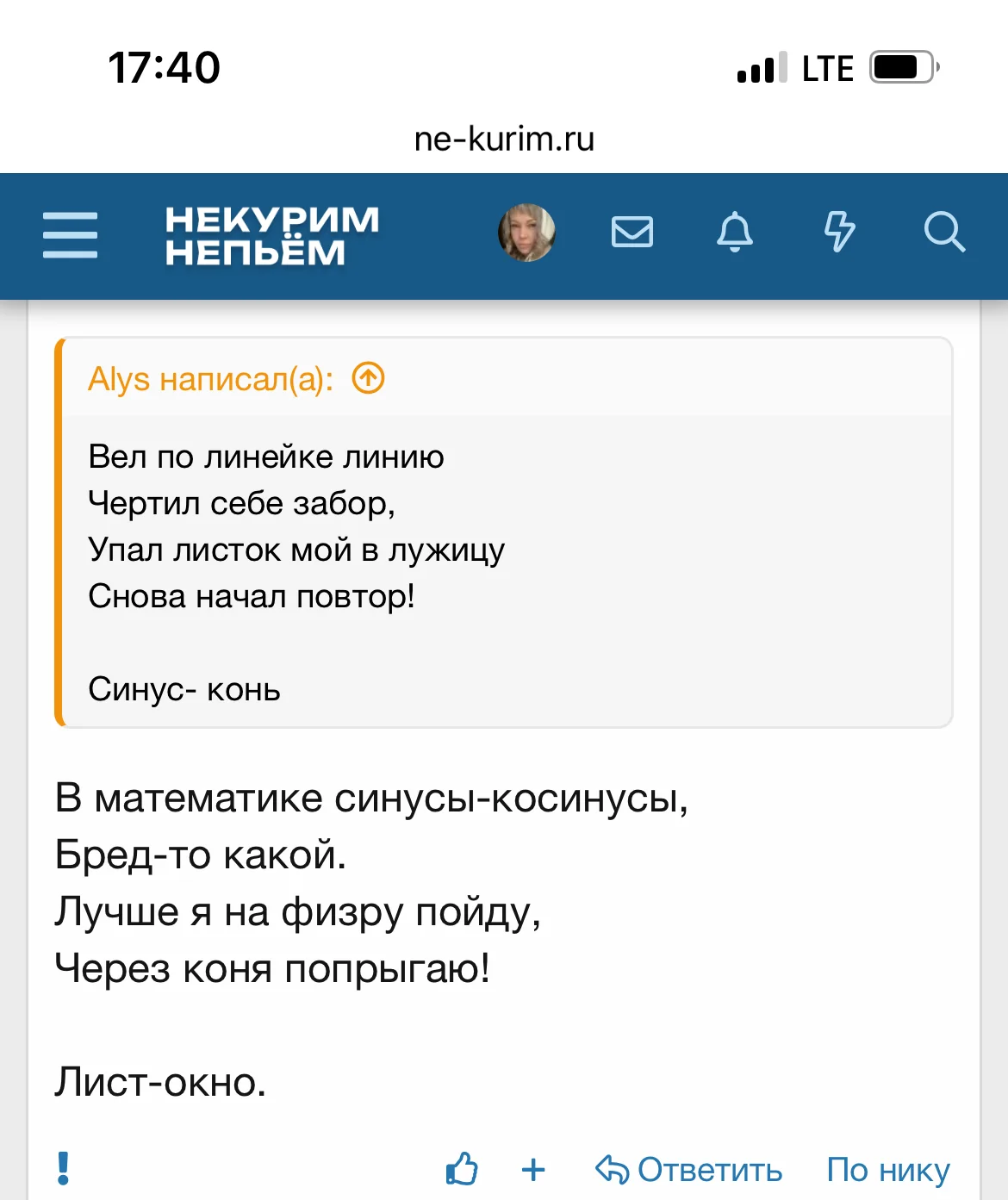Tap the cellular signal bars icon

(762, 68)
